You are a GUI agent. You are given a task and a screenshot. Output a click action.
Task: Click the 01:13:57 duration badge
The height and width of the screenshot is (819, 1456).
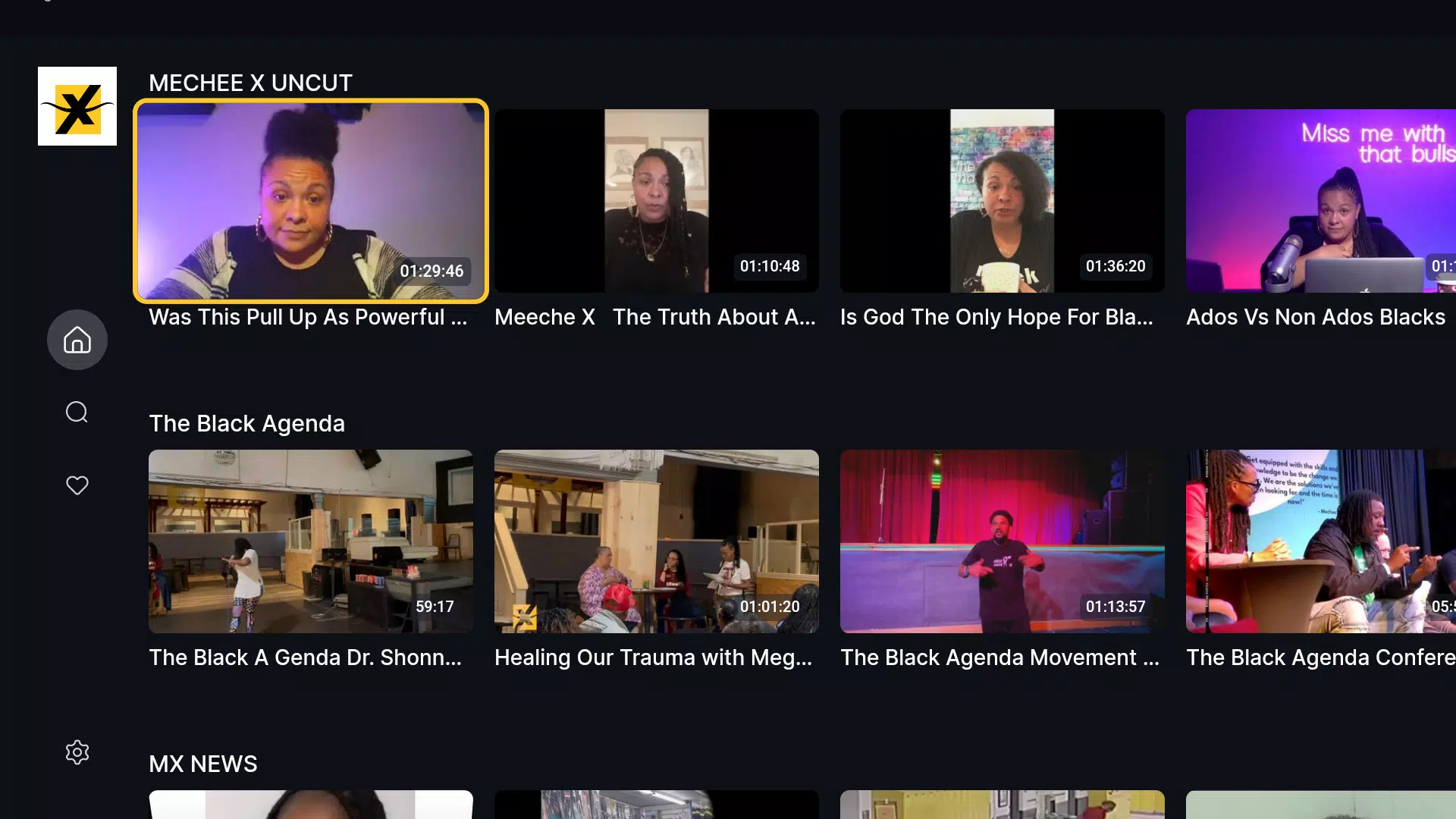click(x=1116, y=607)
